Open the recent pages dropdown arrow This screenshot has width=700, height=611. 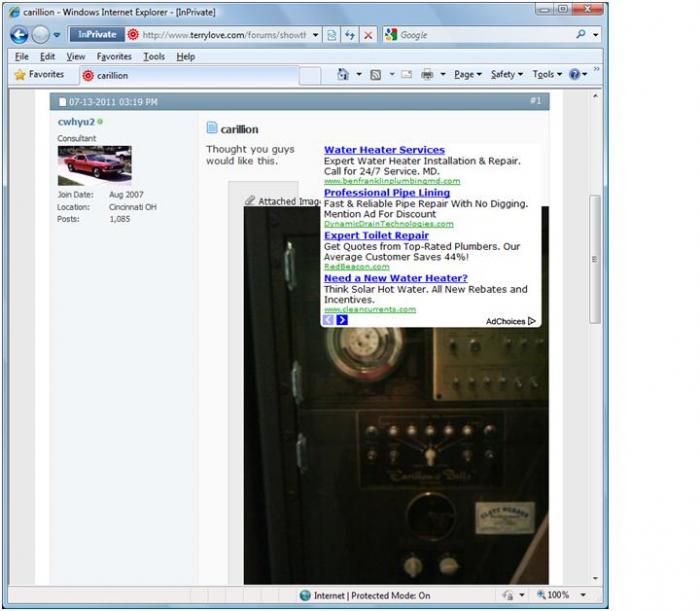pos(57,35)
